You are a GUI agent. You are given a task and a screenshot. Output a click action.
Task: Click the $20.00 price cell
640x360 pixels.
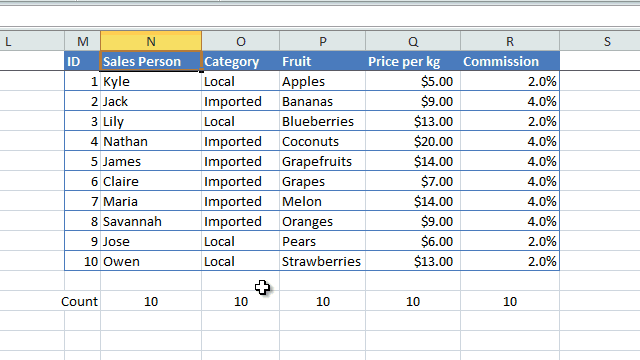[413, 141]
